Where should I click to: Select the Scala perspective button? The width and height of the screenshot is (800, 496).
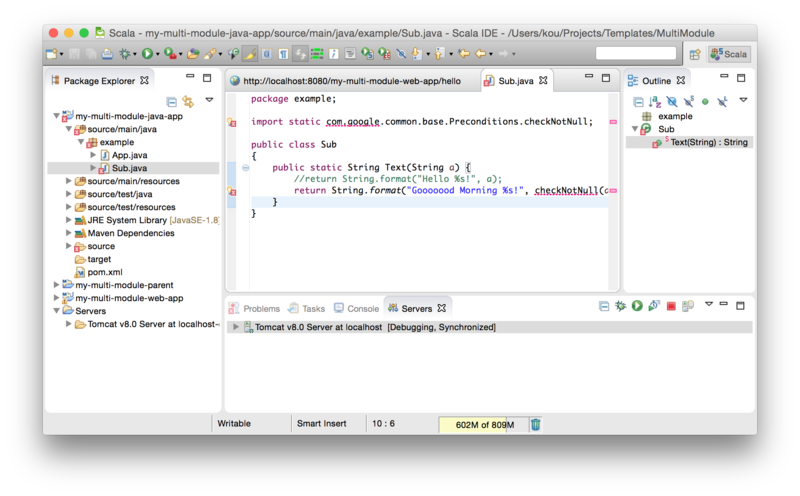tap(729, 54)
